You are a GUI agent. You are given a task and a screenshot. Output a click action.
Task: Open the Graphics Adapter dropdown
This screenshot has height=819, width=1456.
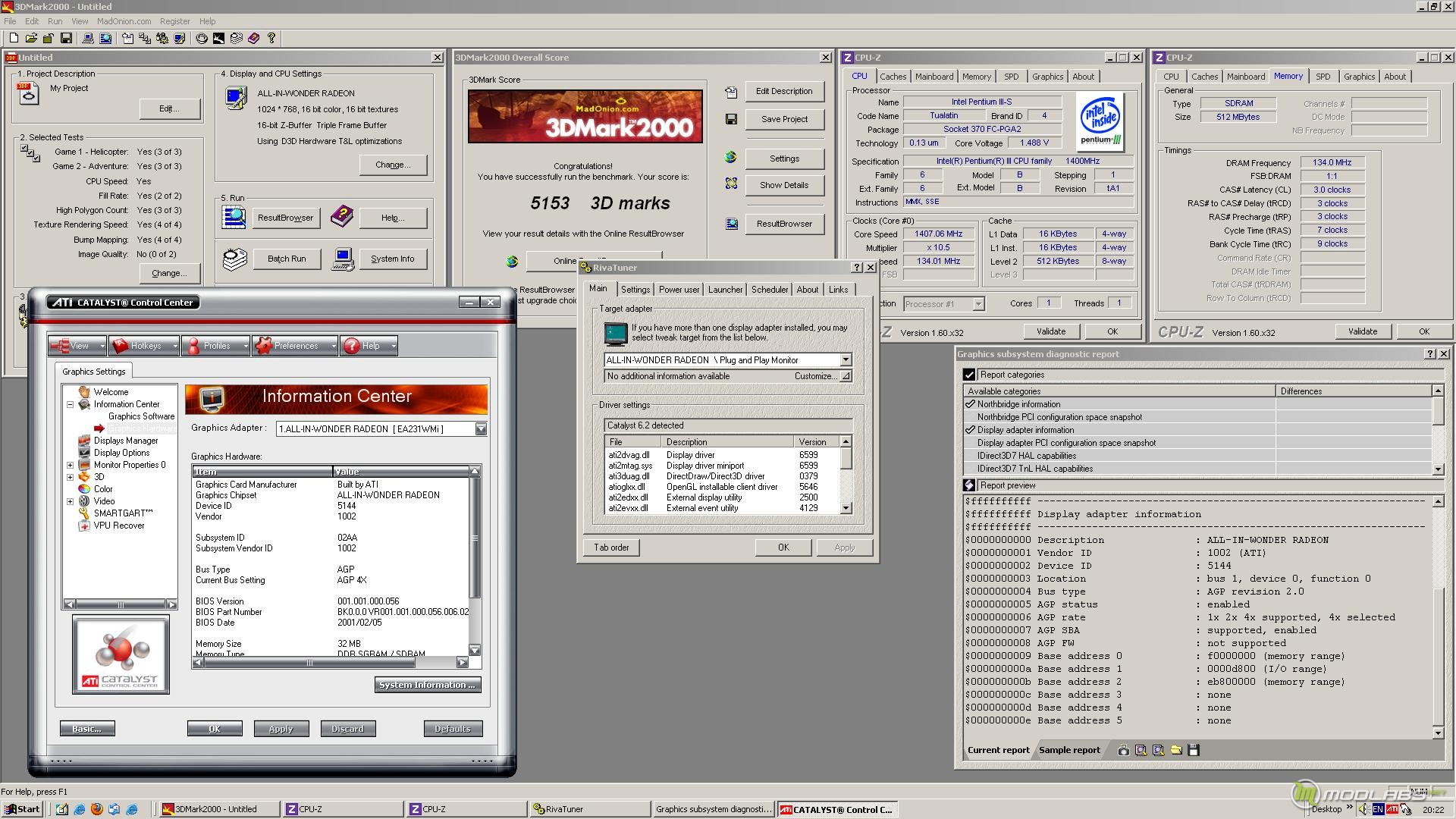click(481, 429)
